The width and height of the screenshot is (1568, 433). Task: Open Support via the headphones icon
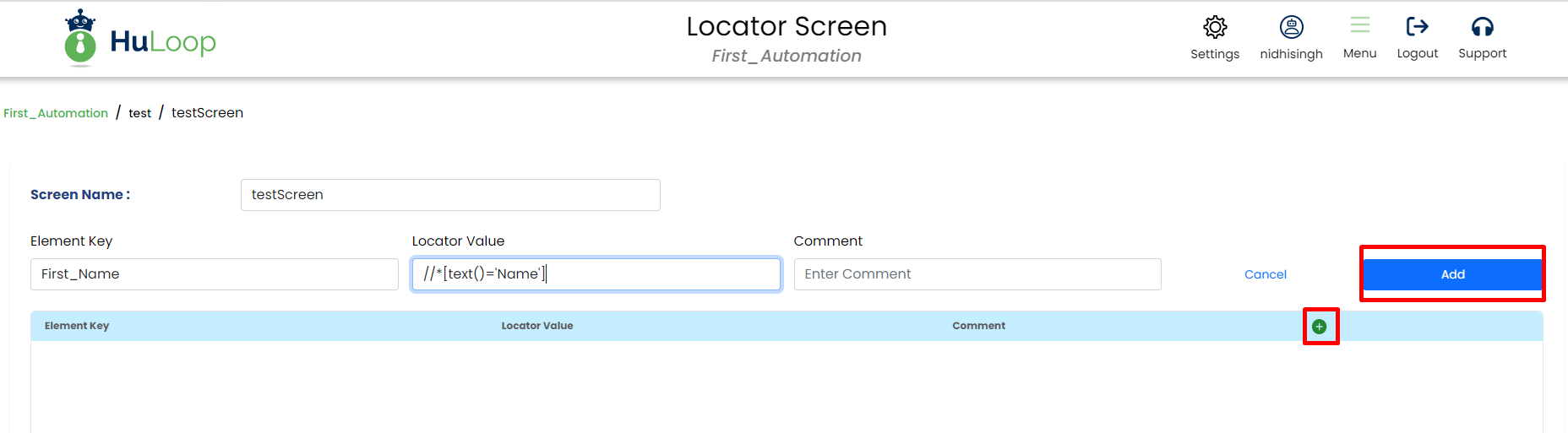click(1482, 27)
